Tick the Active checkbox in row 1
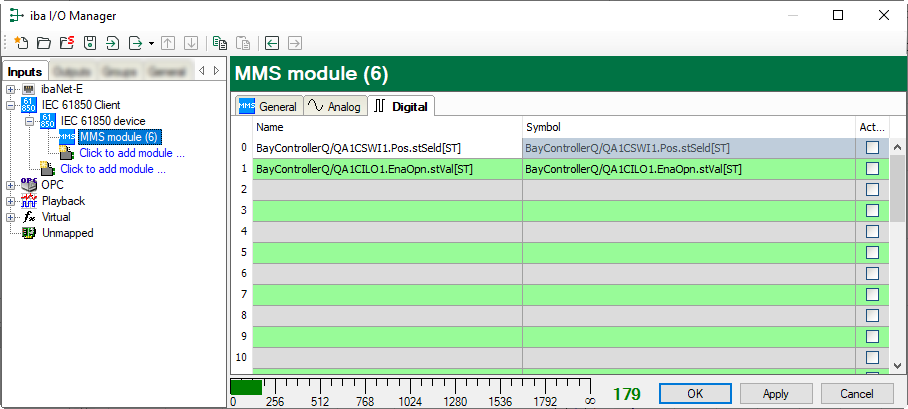Image resolution: width=908 pixels, height=409 pixels. click(x=872, y=169)
